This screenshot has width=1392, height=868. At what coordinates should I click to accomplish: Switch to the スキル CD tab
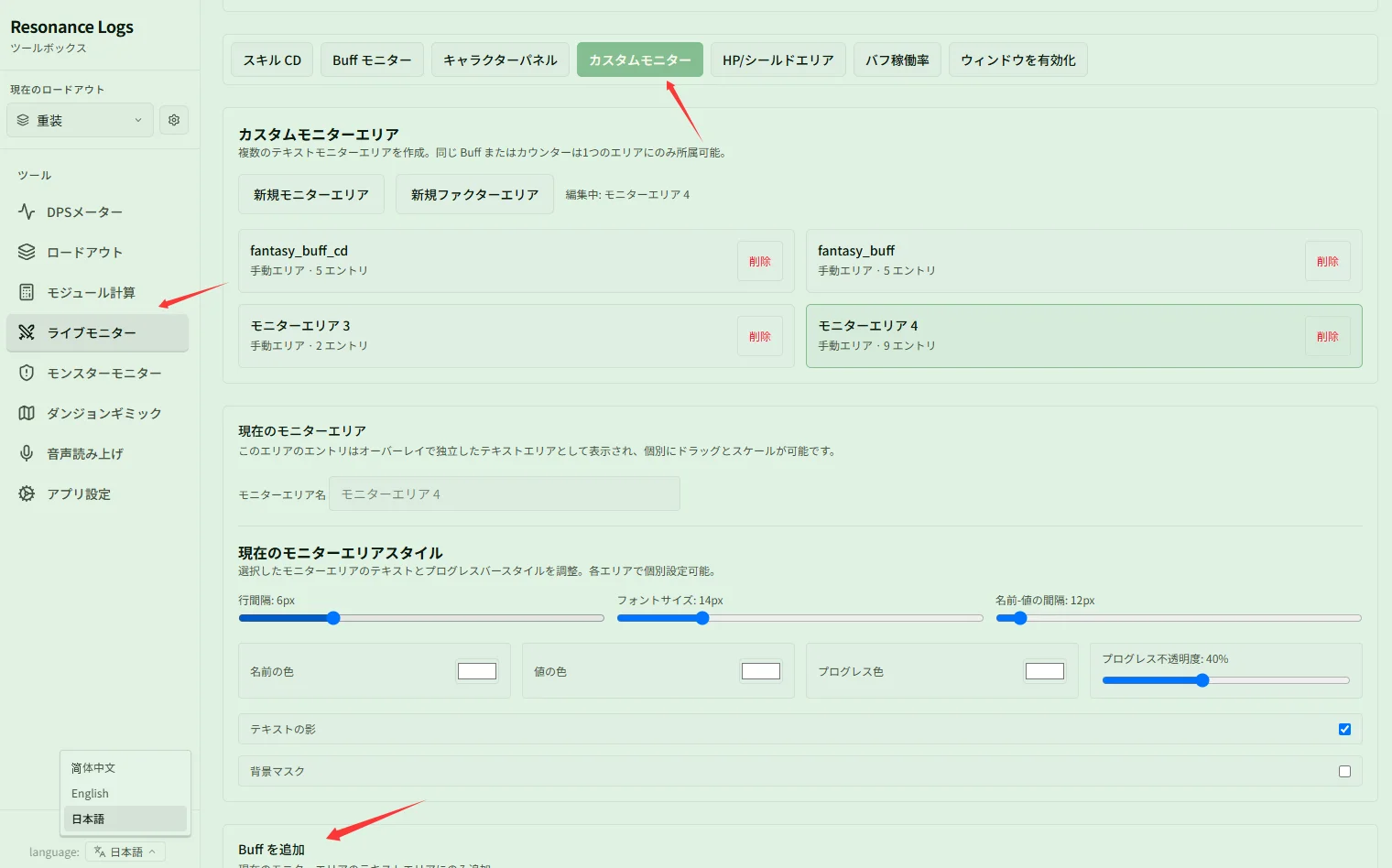point(272,60)
